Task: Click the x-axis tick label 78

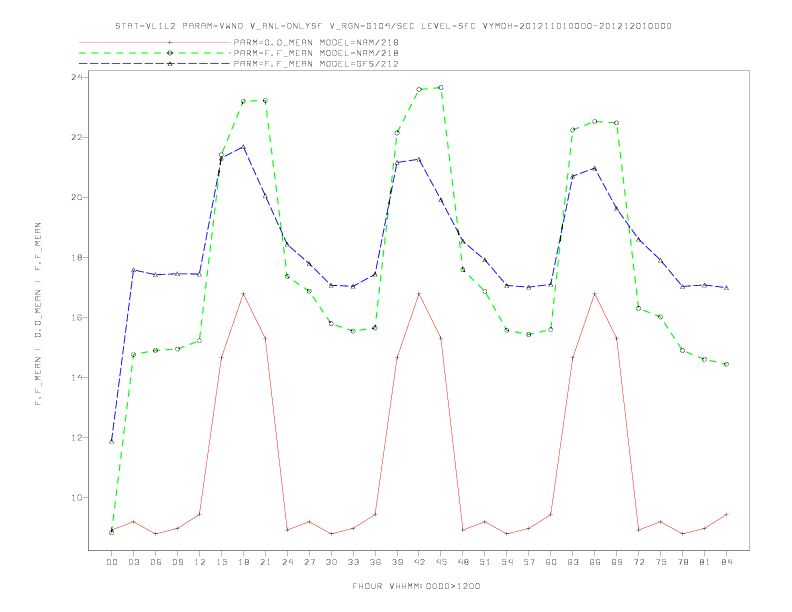Action: point(682,562)
